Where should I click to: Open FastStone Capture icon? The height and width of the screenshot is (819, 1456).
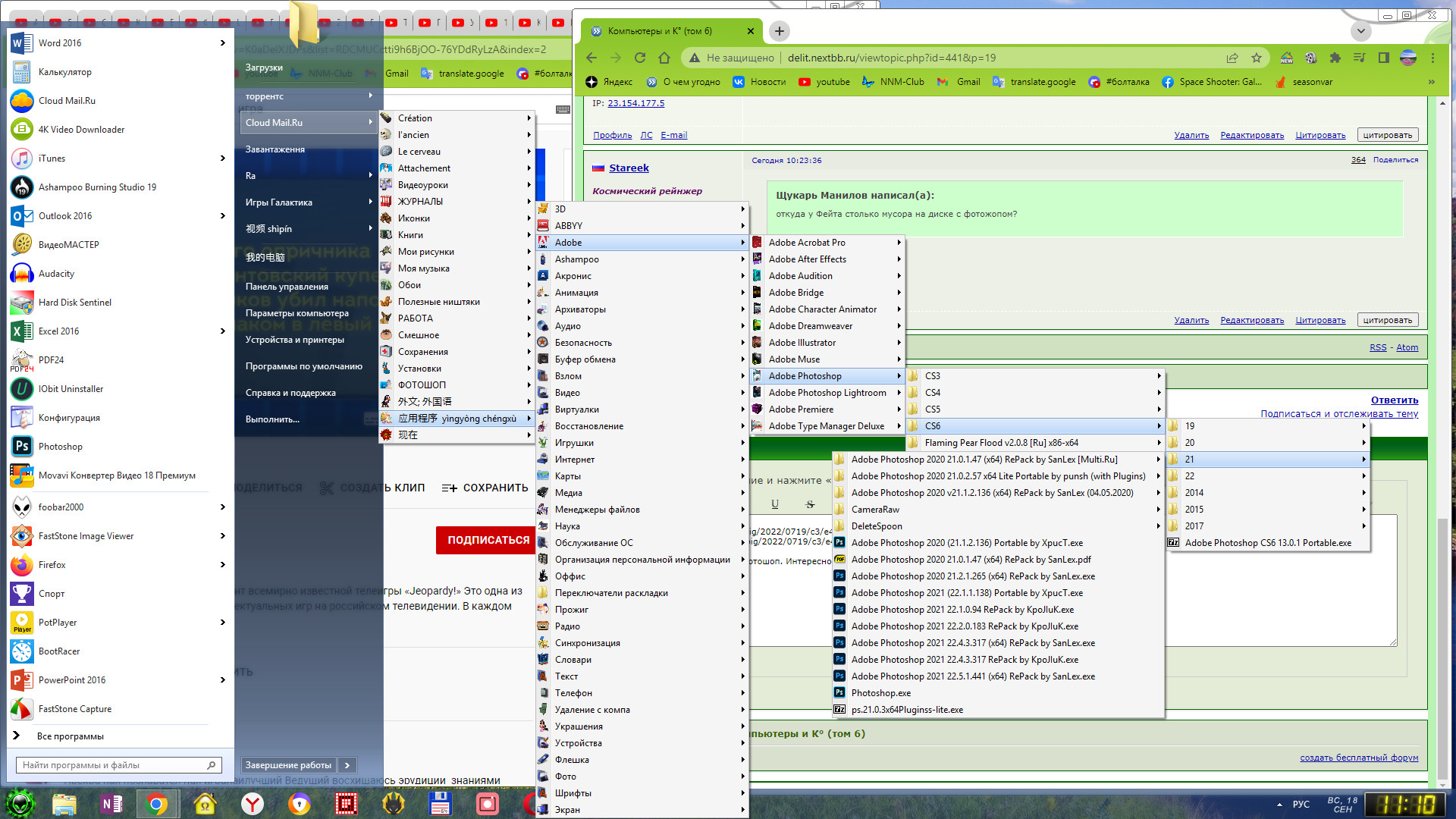point(22,709)
